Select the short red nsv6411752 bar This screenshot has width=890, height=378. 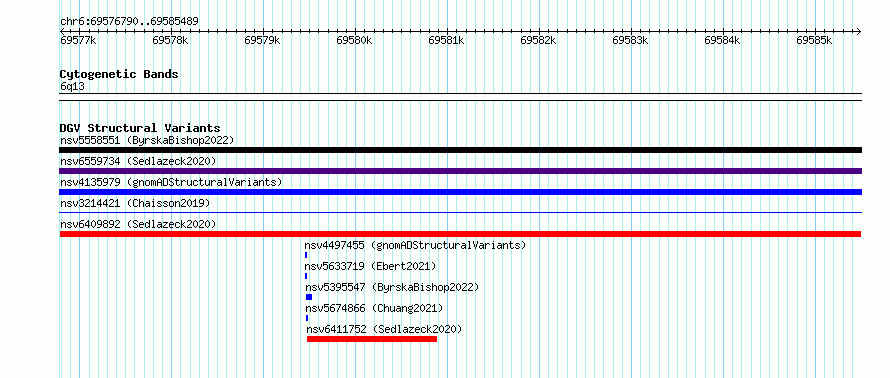tap(372, 339)
